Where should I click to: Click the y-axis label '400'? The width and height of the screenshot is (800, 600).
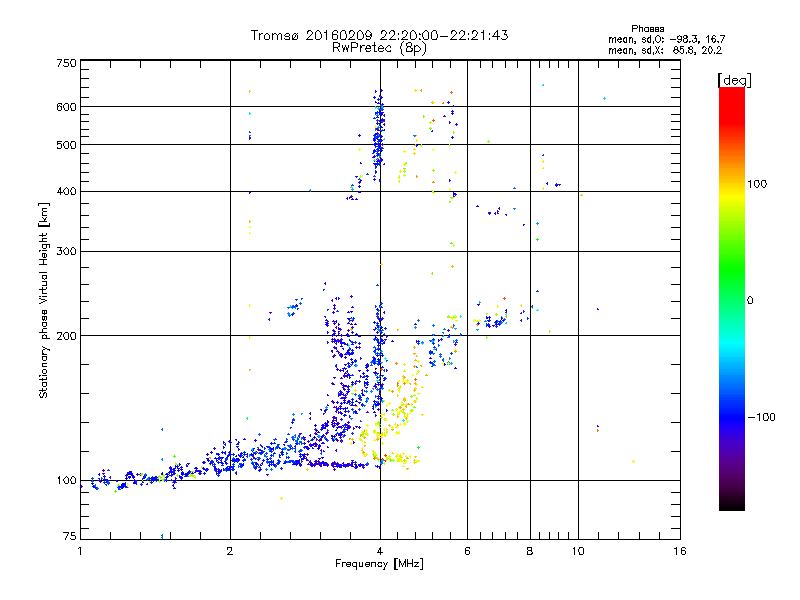[66, 191]
